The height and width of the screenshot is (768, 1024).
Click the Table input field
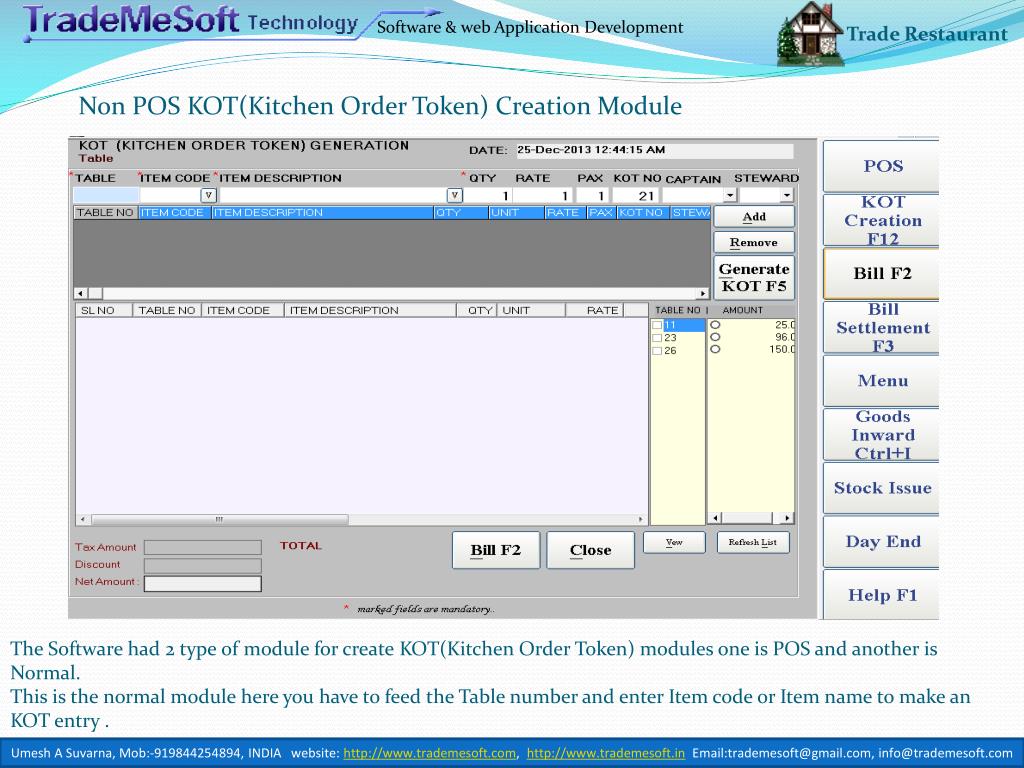point(106,195)
